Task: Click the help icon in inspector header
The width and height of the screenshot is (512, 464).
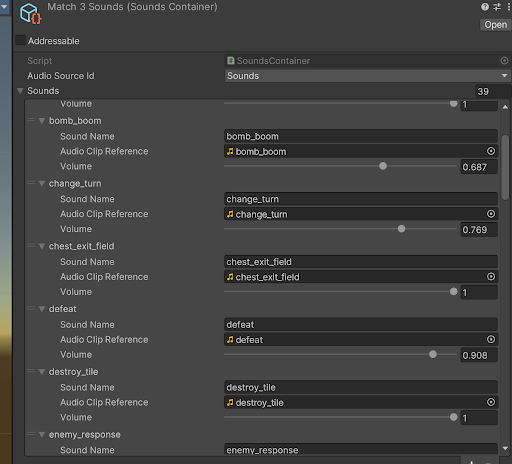Action: [485, 7]
